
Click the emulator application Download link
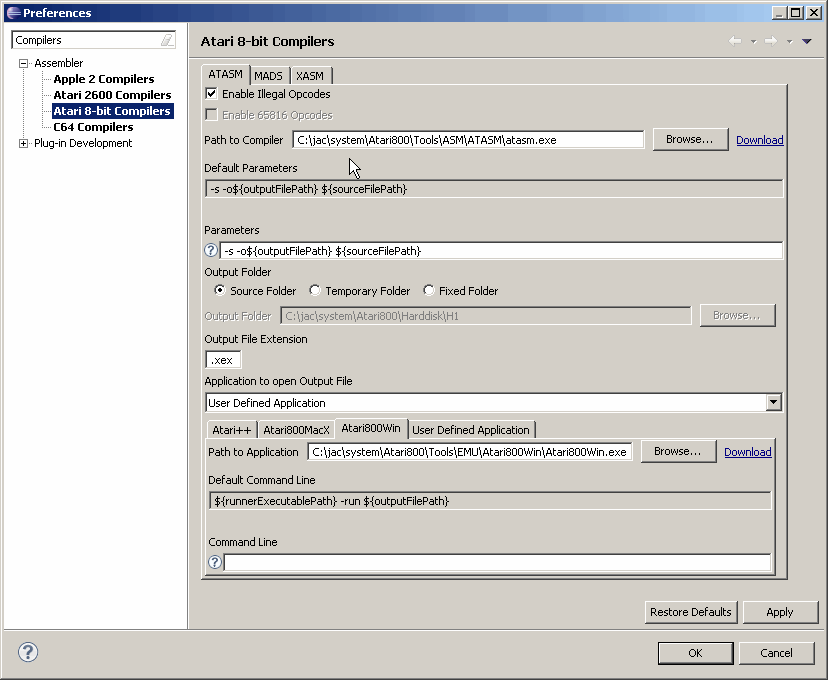coord(748,452)
